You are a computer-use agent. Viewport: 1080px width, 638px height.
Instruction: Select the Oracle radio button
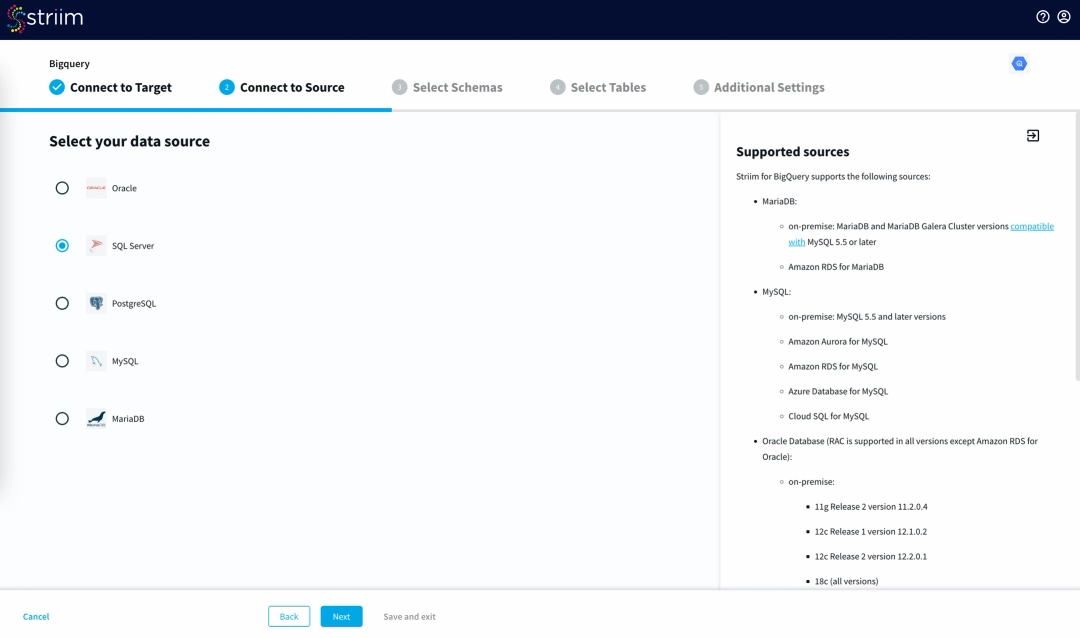[61, 187]
